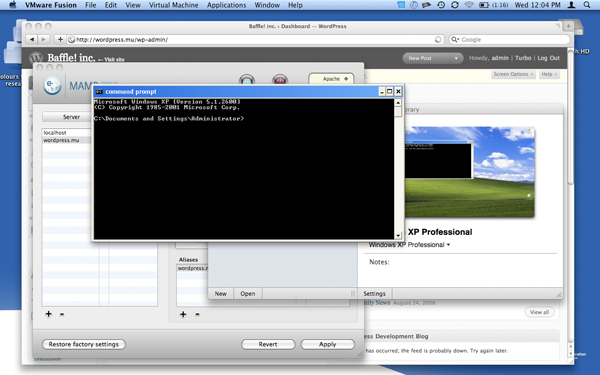Screen dimensions: 600x375
Task: Click Restore factory settings button
Action: tap(83, 344)
